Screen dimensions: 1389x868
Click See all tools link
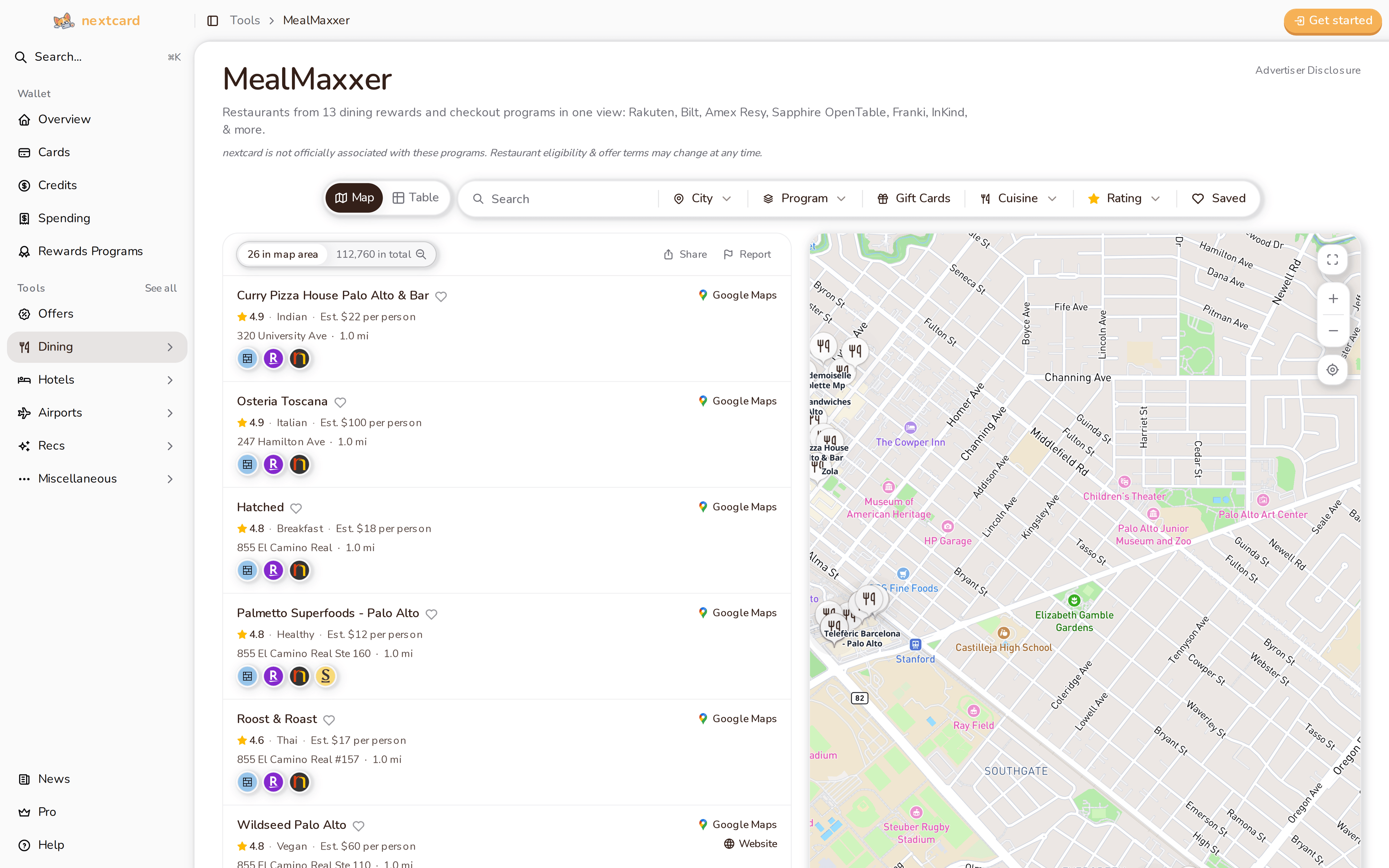point(161,288)
